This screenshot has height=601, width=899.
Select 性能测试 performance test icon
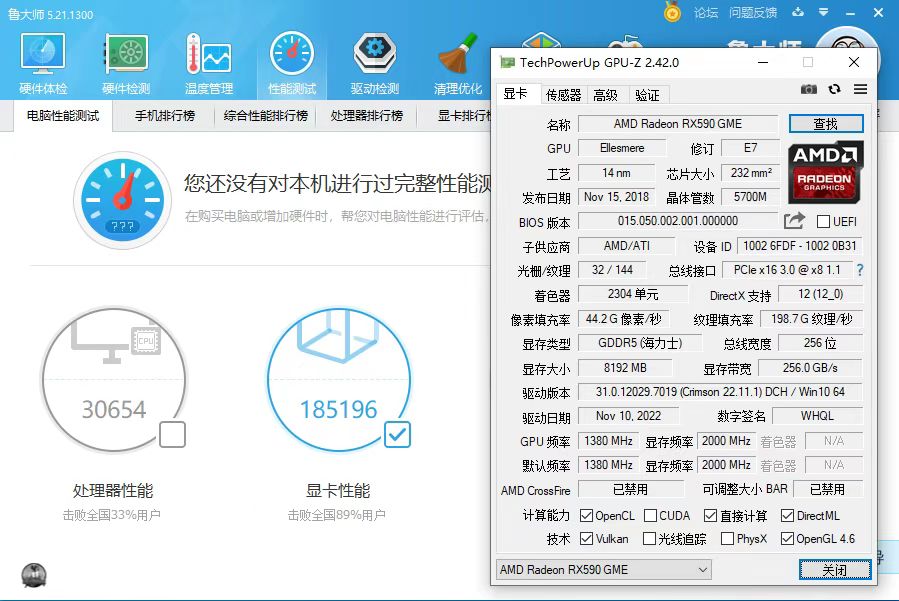click(x=292, y=63)
